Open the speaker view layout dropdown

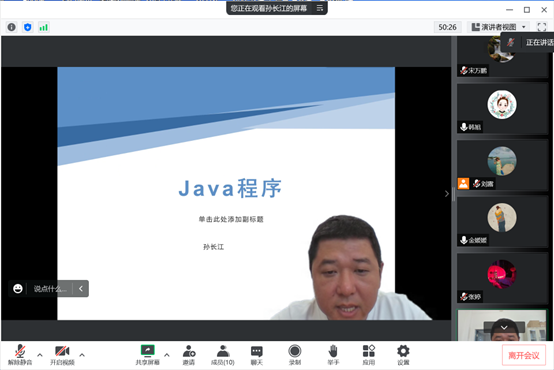coord(500,27)
